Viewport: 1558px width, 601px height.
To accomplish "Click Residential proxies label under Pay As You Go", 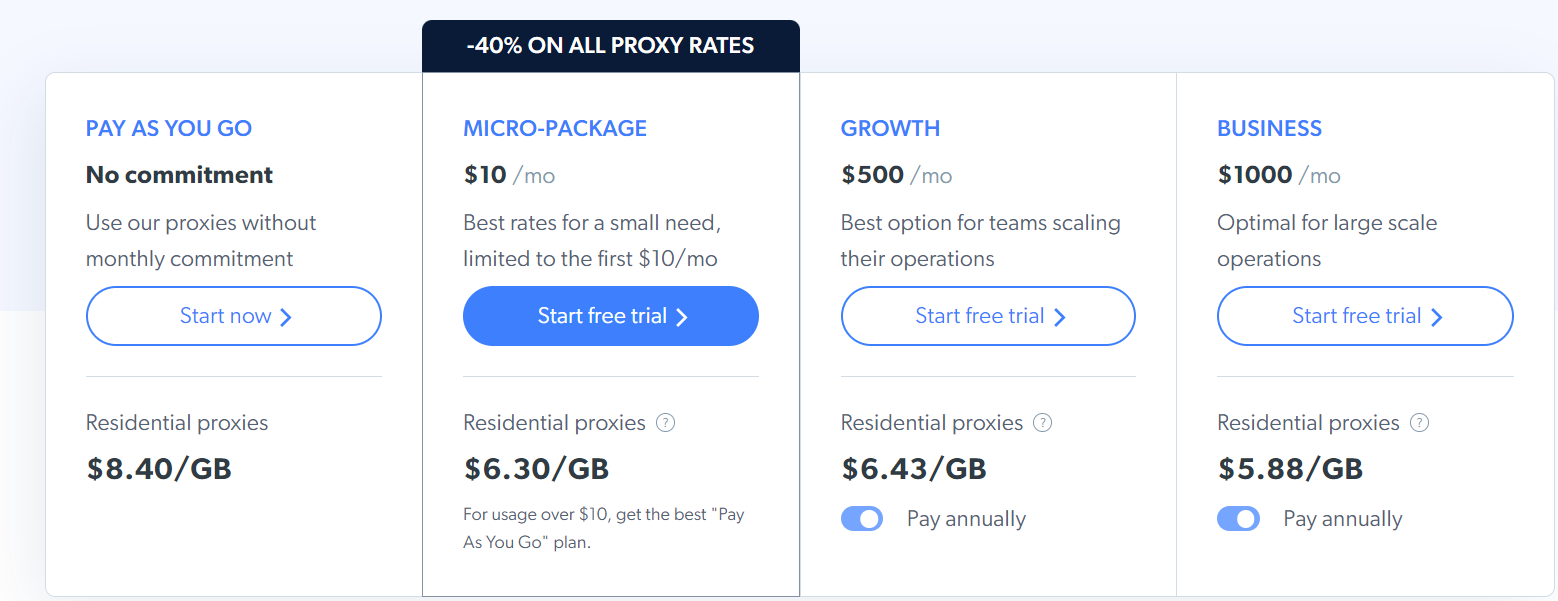I will pyautogui.click(x=177, y=423).
